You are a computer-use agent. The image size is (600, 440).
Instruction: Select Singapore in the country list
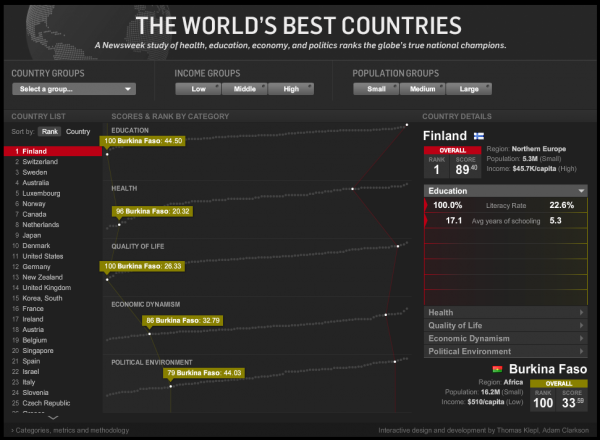53,350
